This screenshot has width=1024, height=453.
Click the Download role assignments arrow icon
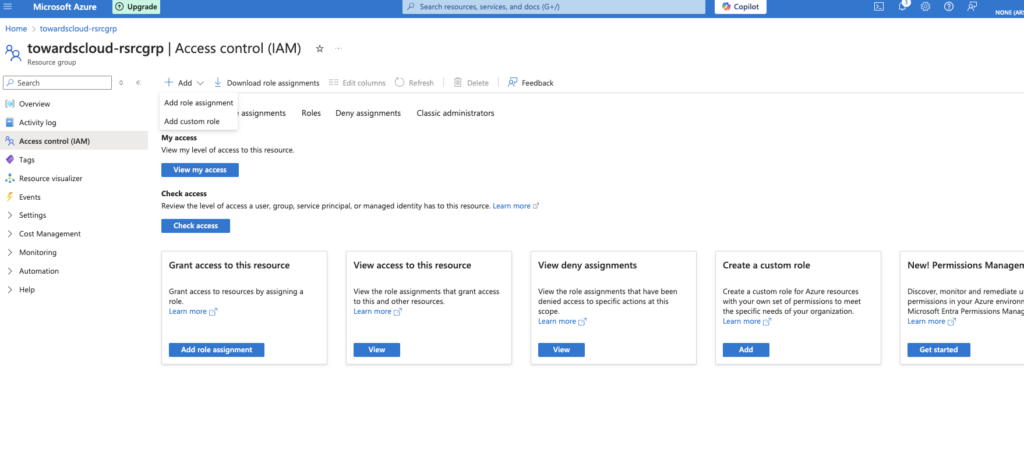click(218, 83)
